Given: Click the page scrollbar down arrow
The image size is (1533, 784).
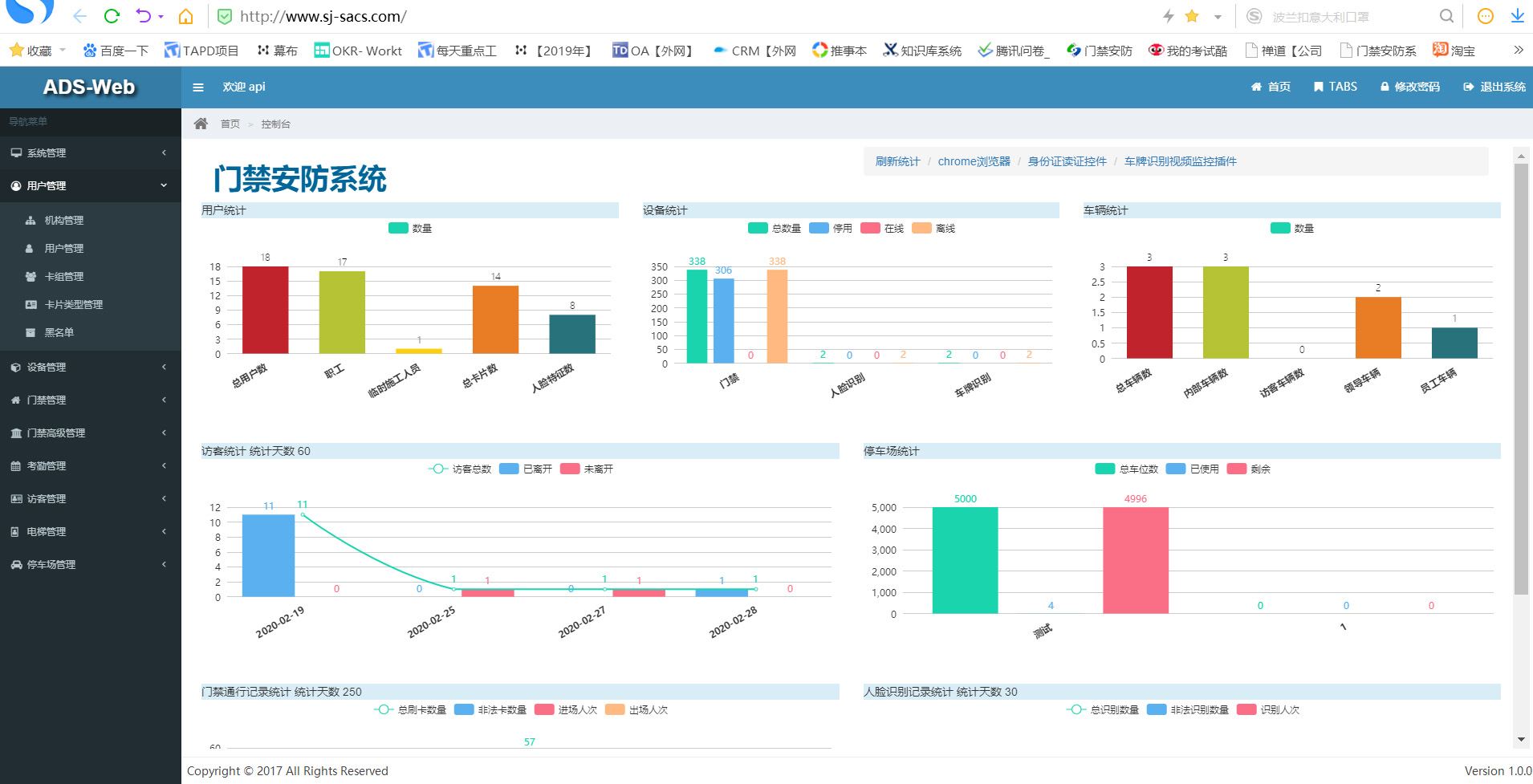Looking at the screenshot, I should 1521,739.
